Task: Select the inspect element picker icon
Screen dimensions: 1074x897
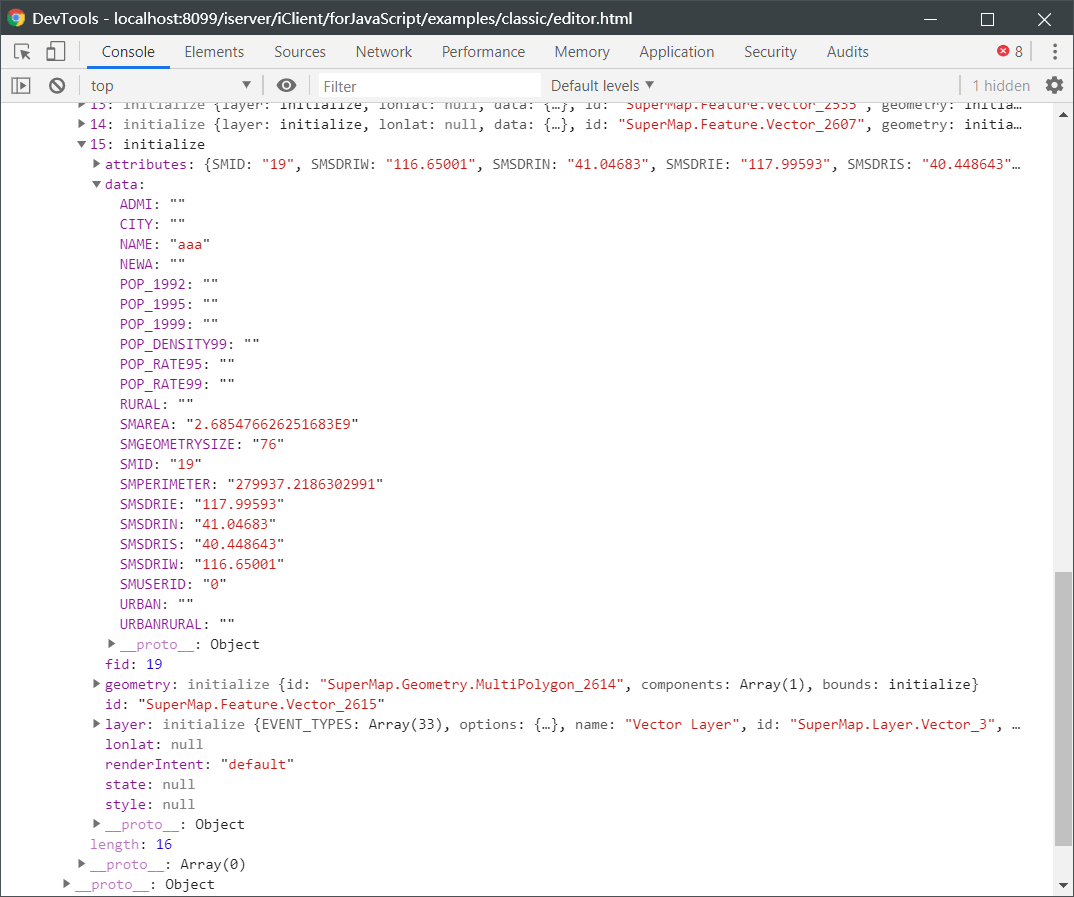Action: pos(22,52)
